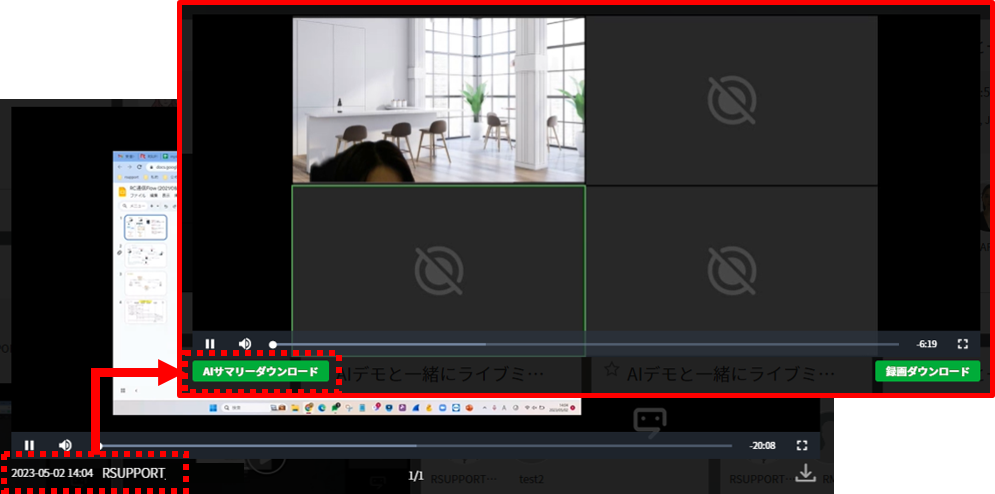Screen dimensions: 995x494
Task: Pause the background video showing -20:08
Action: (29, 445)
